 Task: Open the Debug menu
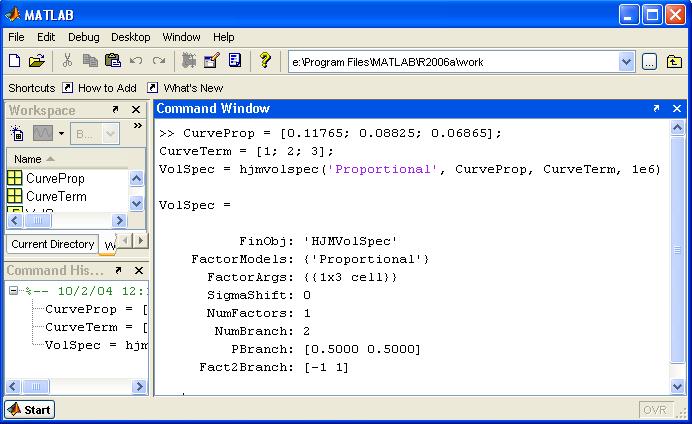tap(83, 37)
